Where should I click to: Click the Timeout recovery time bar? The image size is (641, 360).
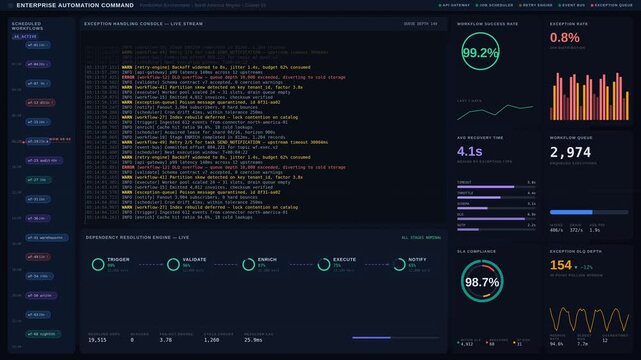pyautogui.click(x=496, y=187)
